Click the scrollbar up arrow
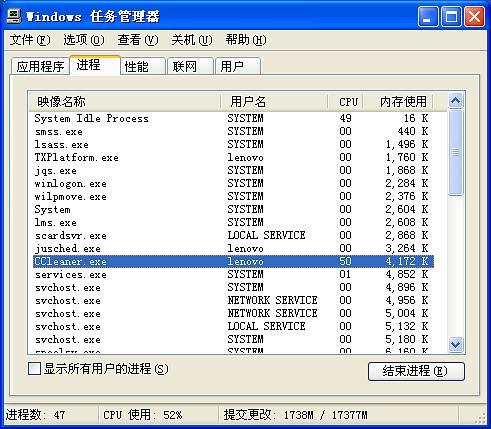 click(455, 101)
